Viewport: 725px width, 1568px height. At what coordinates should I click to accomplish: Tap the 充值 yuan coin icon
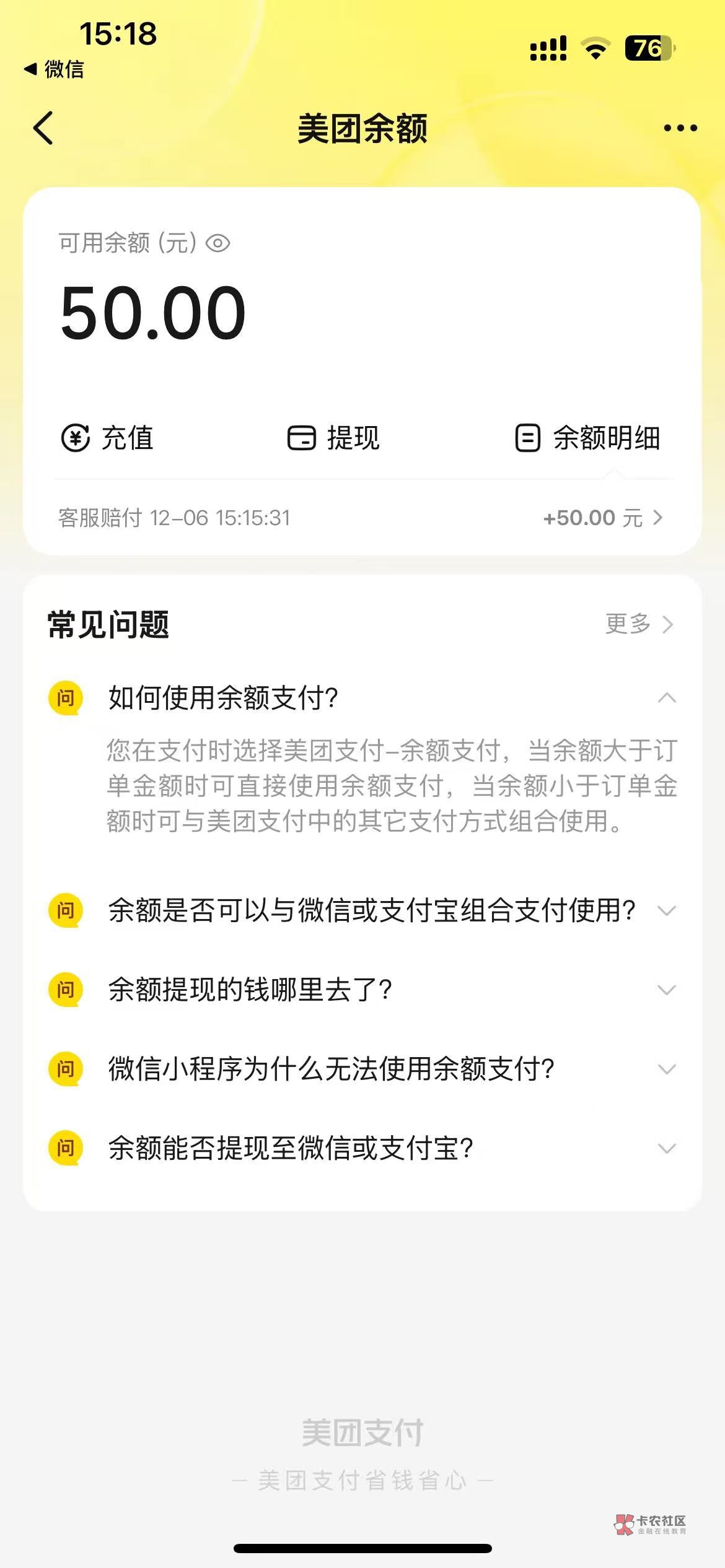coord(76,438)
